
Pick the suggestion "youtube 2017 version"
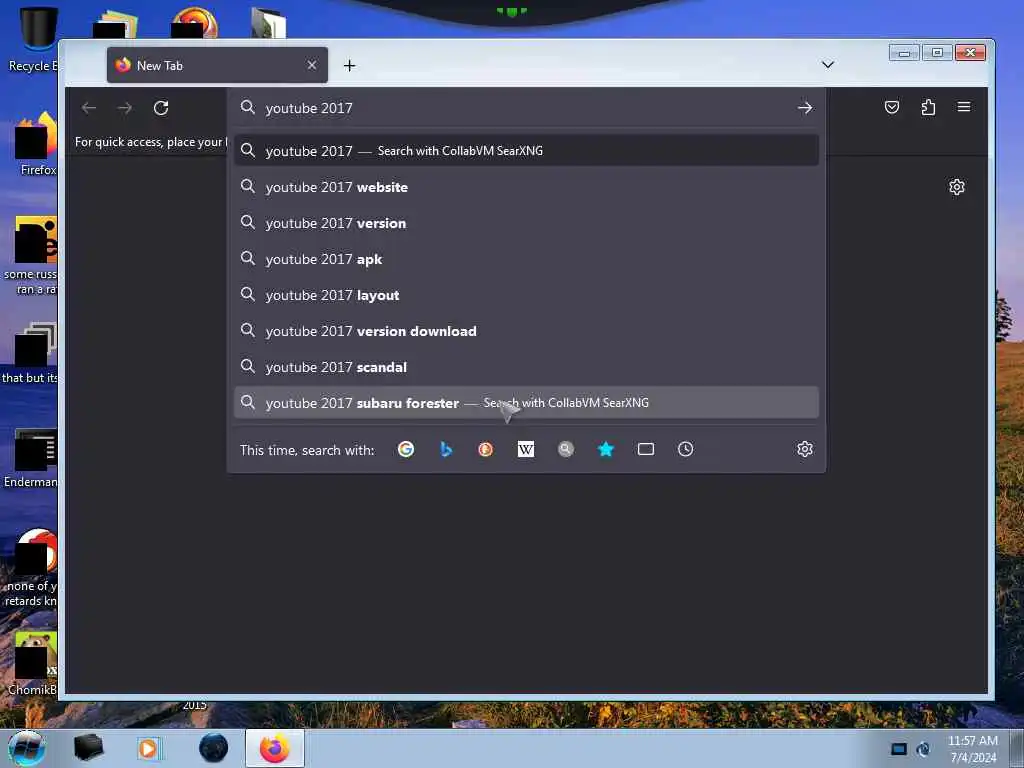(x=526, y=223)
